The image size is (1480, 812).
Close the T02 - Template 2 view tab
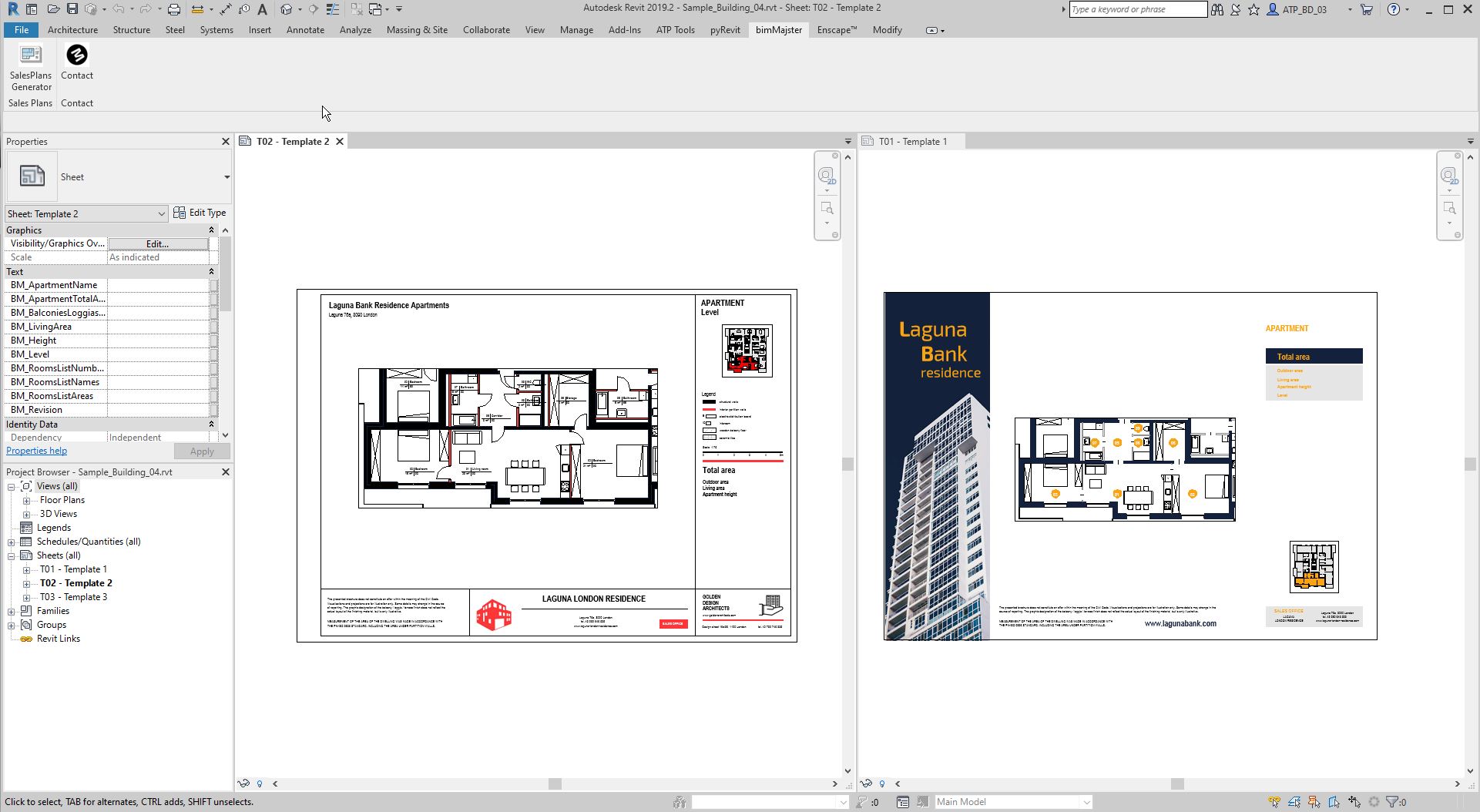pyautogui.click(x=339, y=142)
